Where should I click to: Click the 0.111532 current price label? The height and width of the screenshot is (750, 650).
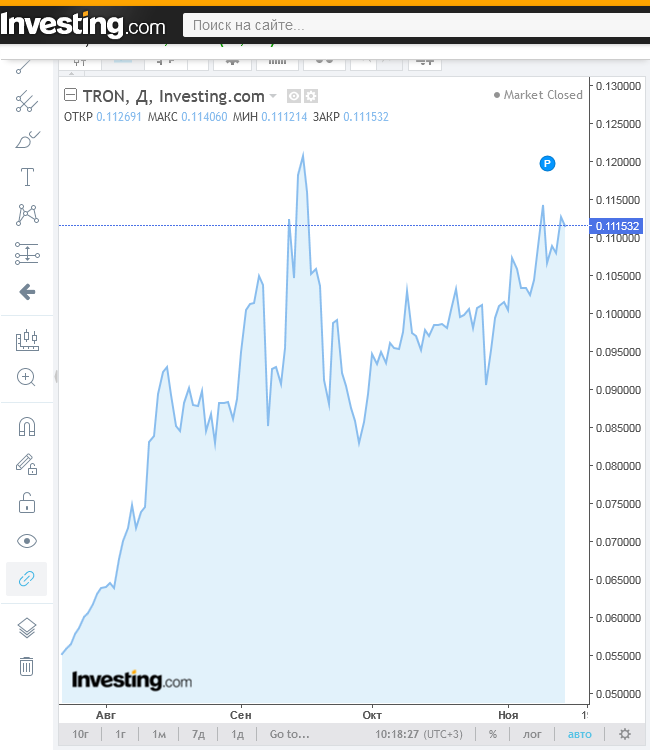tap(616, 226)
